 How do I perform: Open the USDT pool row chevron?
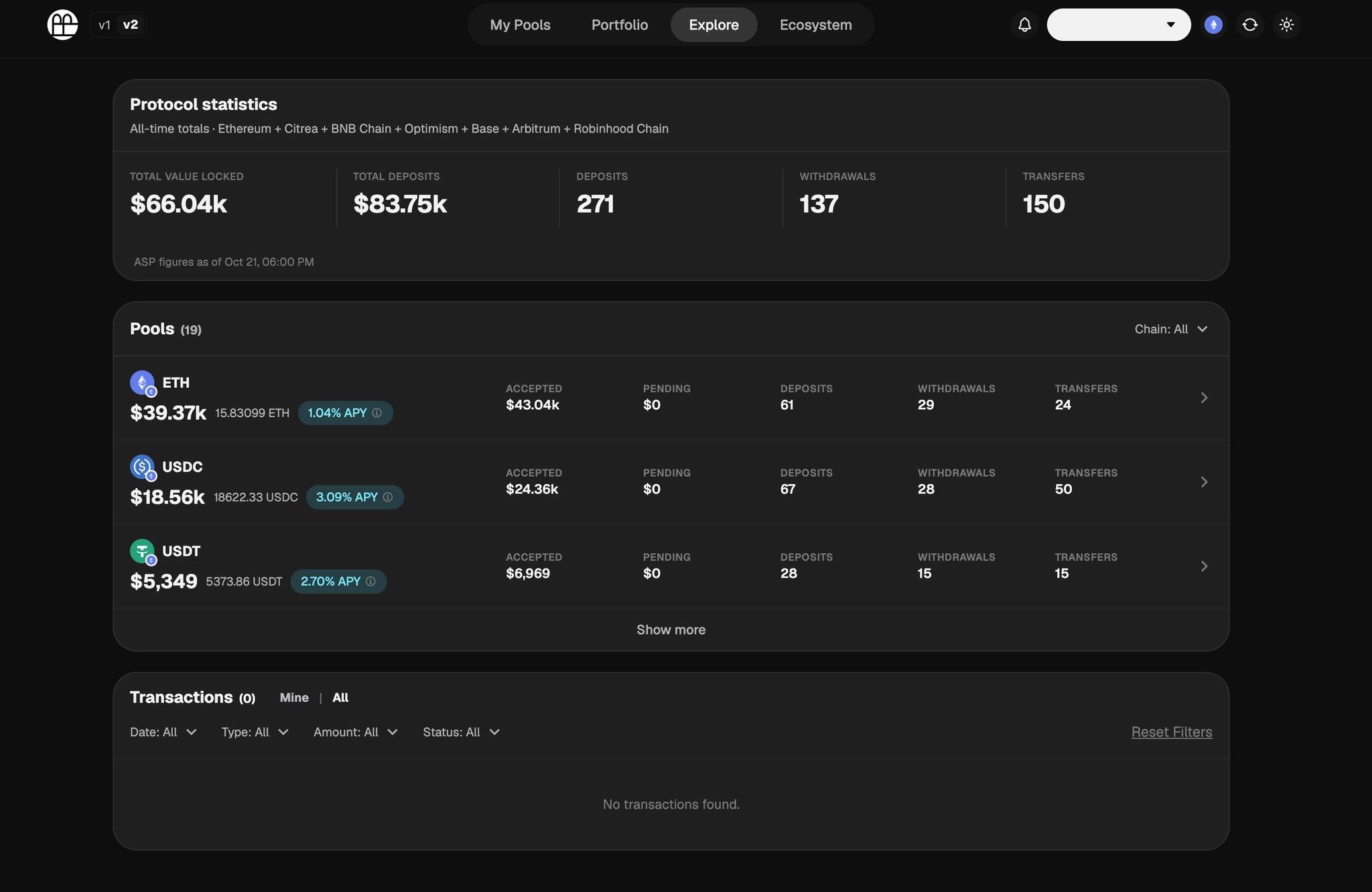click(1204, 567)
